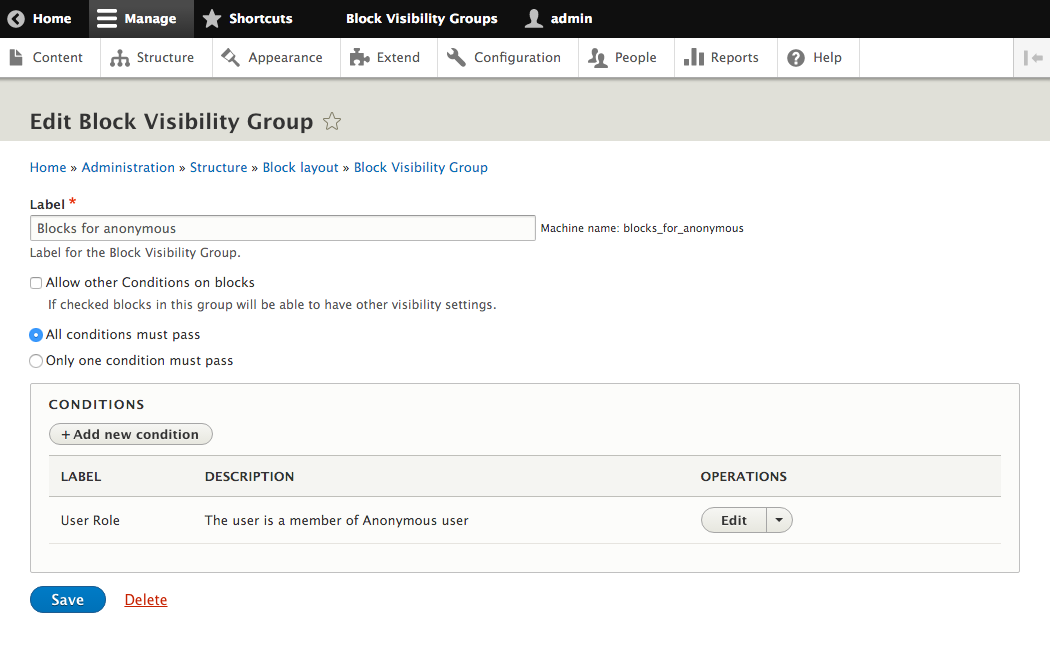Click inside the Label text field
This screenshot has height=658, width=1050.
coord(280,228)
